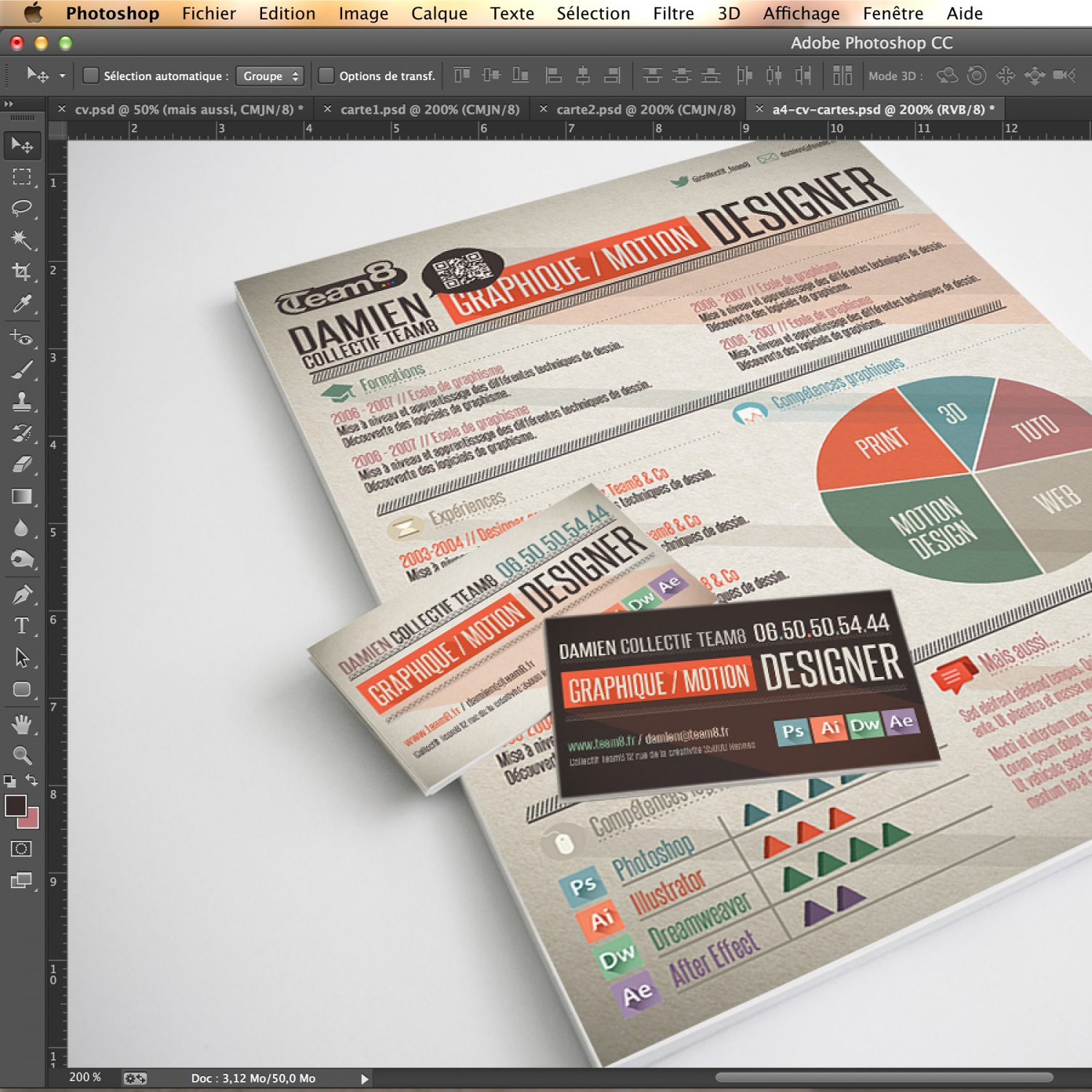Viewport: 1092px width, 1092px height.
Task: Select the Pen tool
Action: (x=22, y=594)
